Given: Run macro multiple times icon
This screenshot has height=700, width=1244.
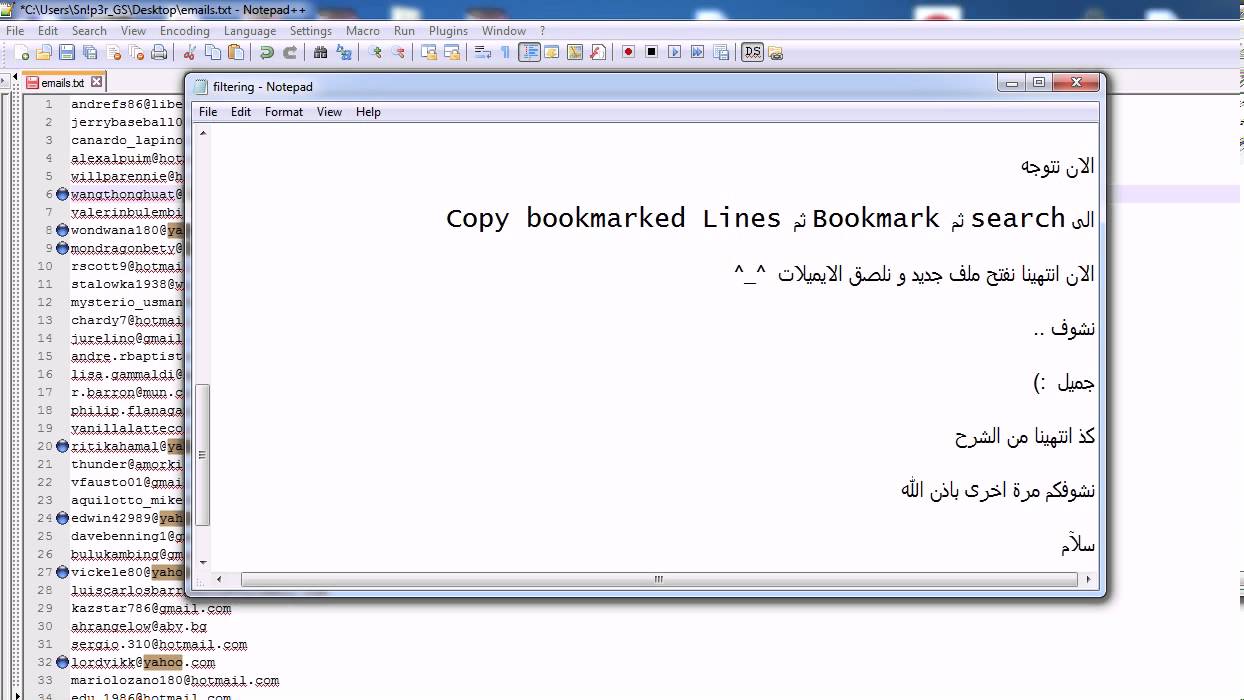Looking at the screenshot, I should 697,52.
